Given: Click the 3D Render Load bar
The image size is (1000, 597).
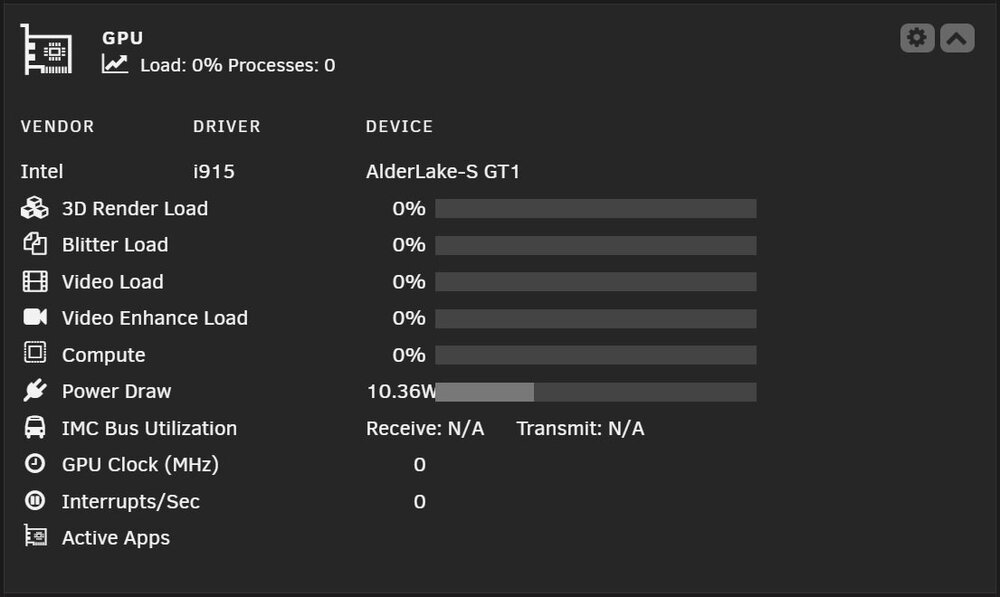Looking at the screenshot, I should click(596, 209).
